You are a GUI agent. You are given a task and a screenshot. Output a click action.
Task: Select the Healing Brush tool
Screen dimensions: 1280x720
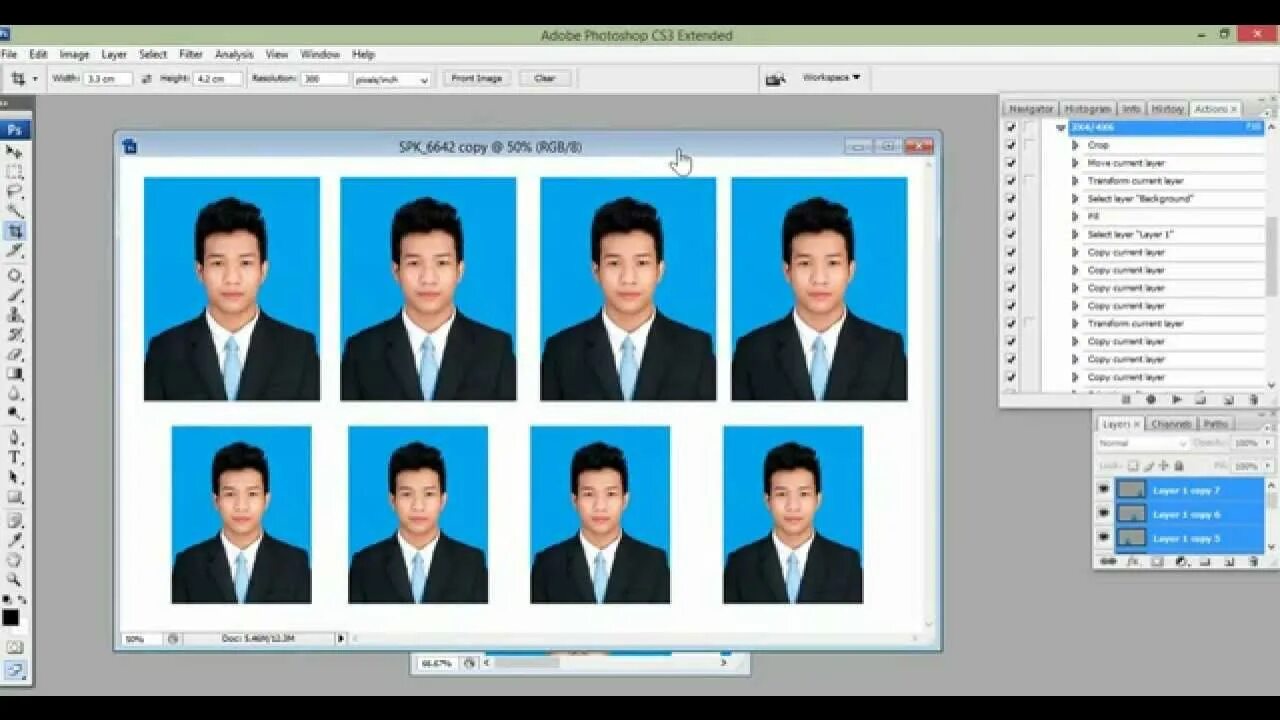point(14,275)
